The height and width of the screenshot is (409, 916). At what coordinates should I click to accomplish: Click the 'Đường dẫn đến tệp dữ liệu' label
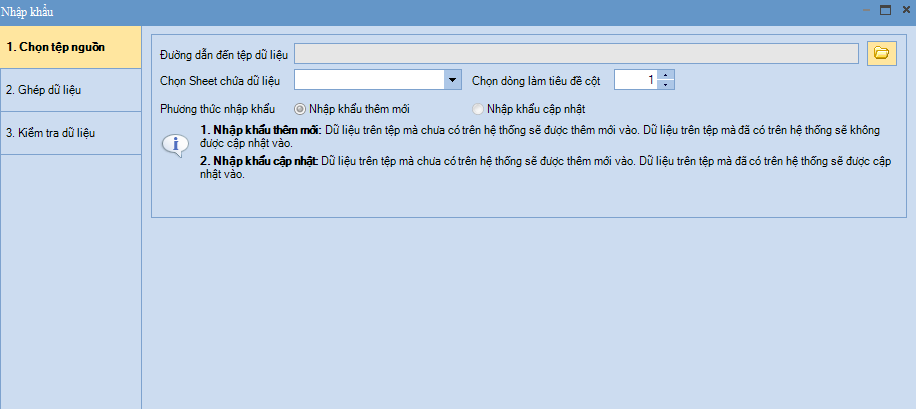(224, 54)
